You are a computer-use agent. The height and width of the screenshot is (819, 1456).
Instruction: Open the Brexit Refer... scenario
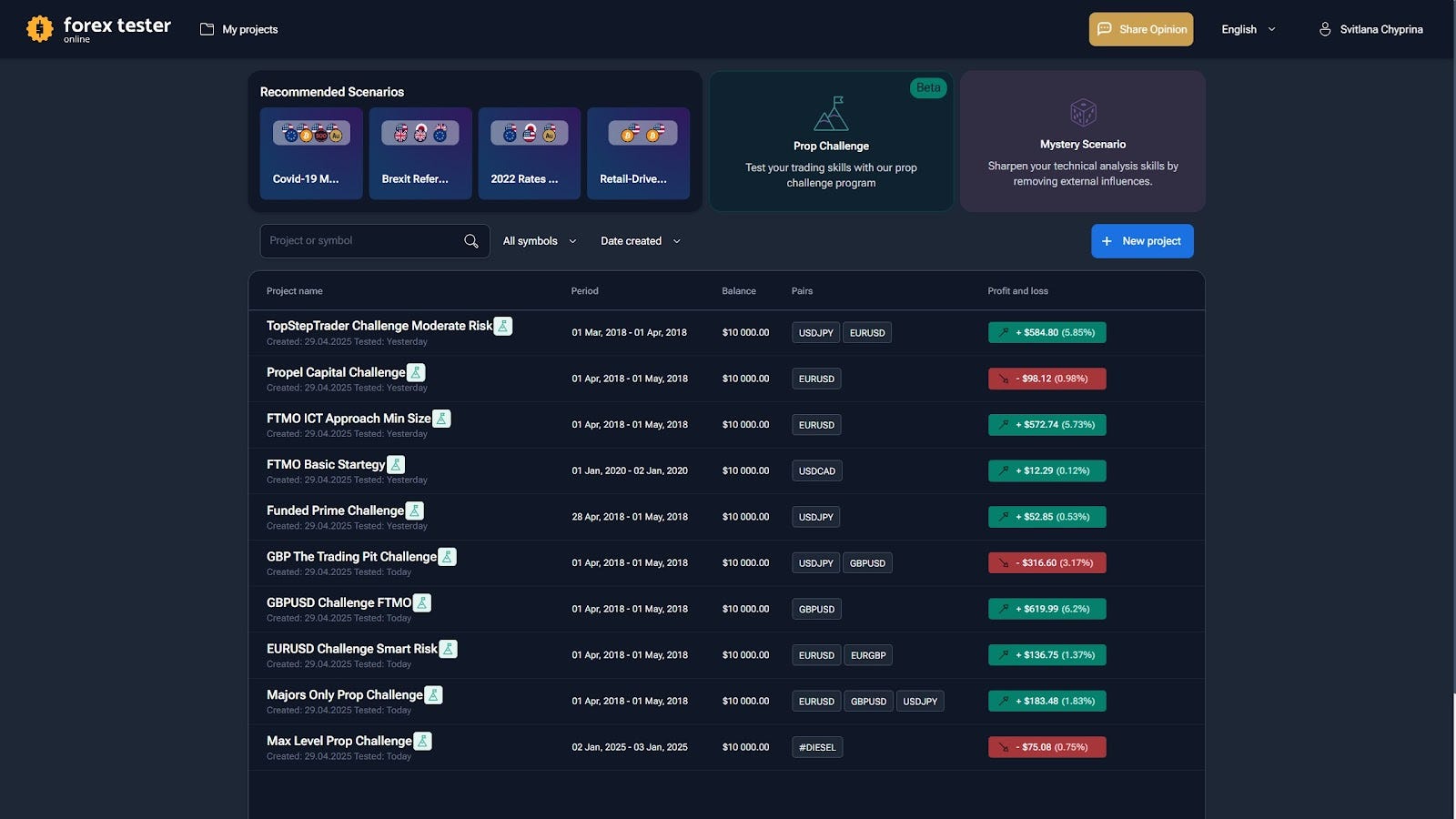(x=420, y=153)
